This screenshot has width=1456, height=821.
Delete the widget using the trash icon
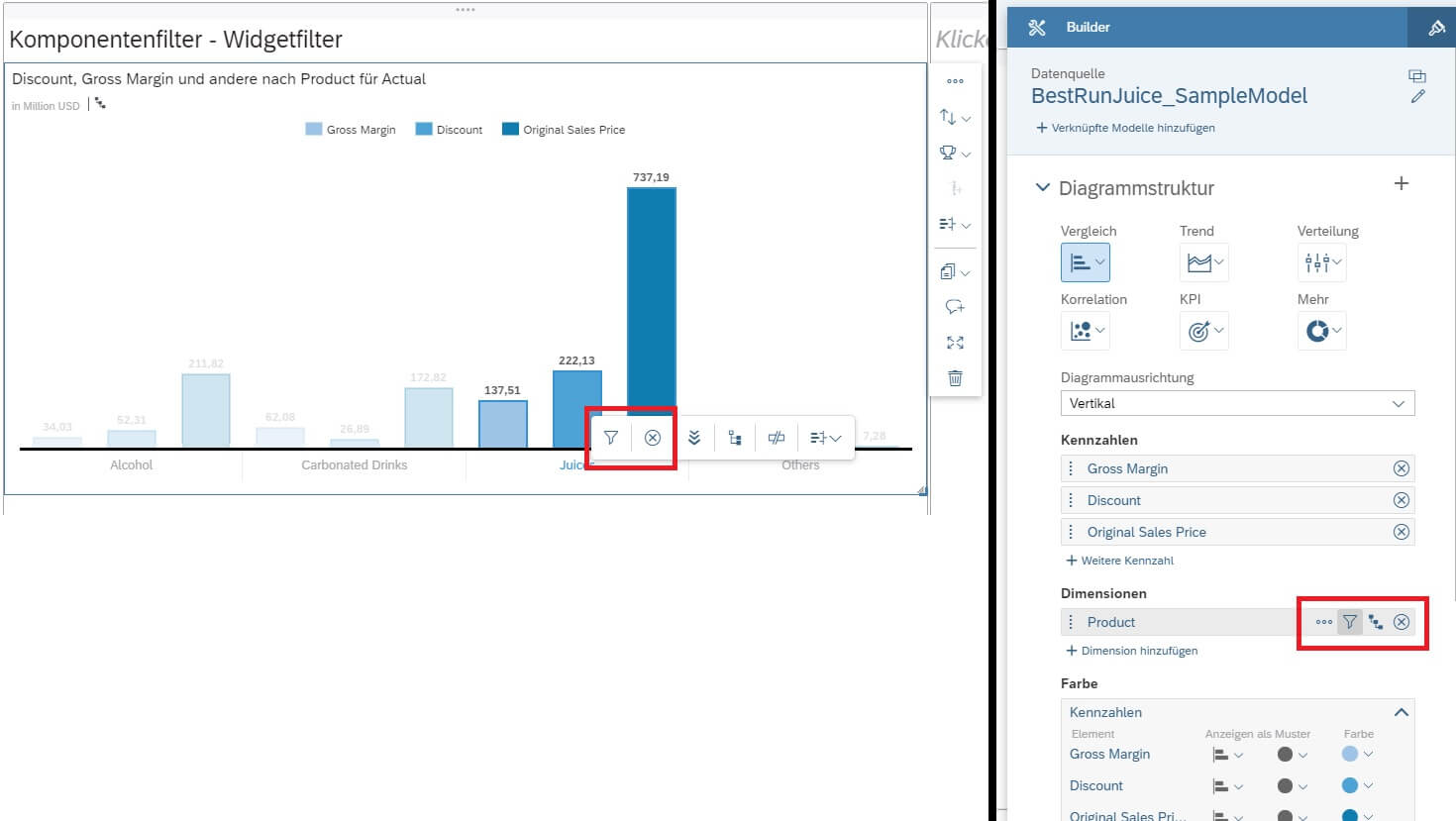pyautogui.click(x=955, y=378)
